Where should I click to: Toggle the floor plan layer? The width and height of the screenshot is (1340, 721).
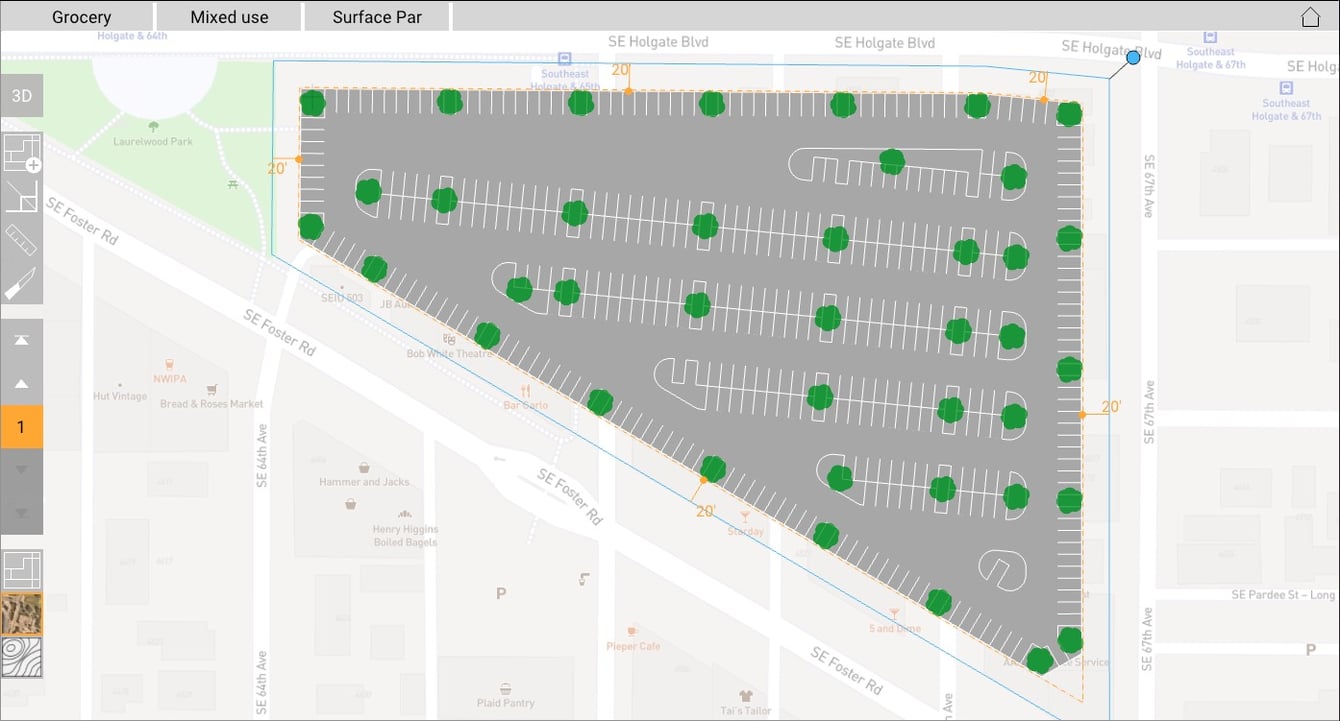(x=21, y=570)
